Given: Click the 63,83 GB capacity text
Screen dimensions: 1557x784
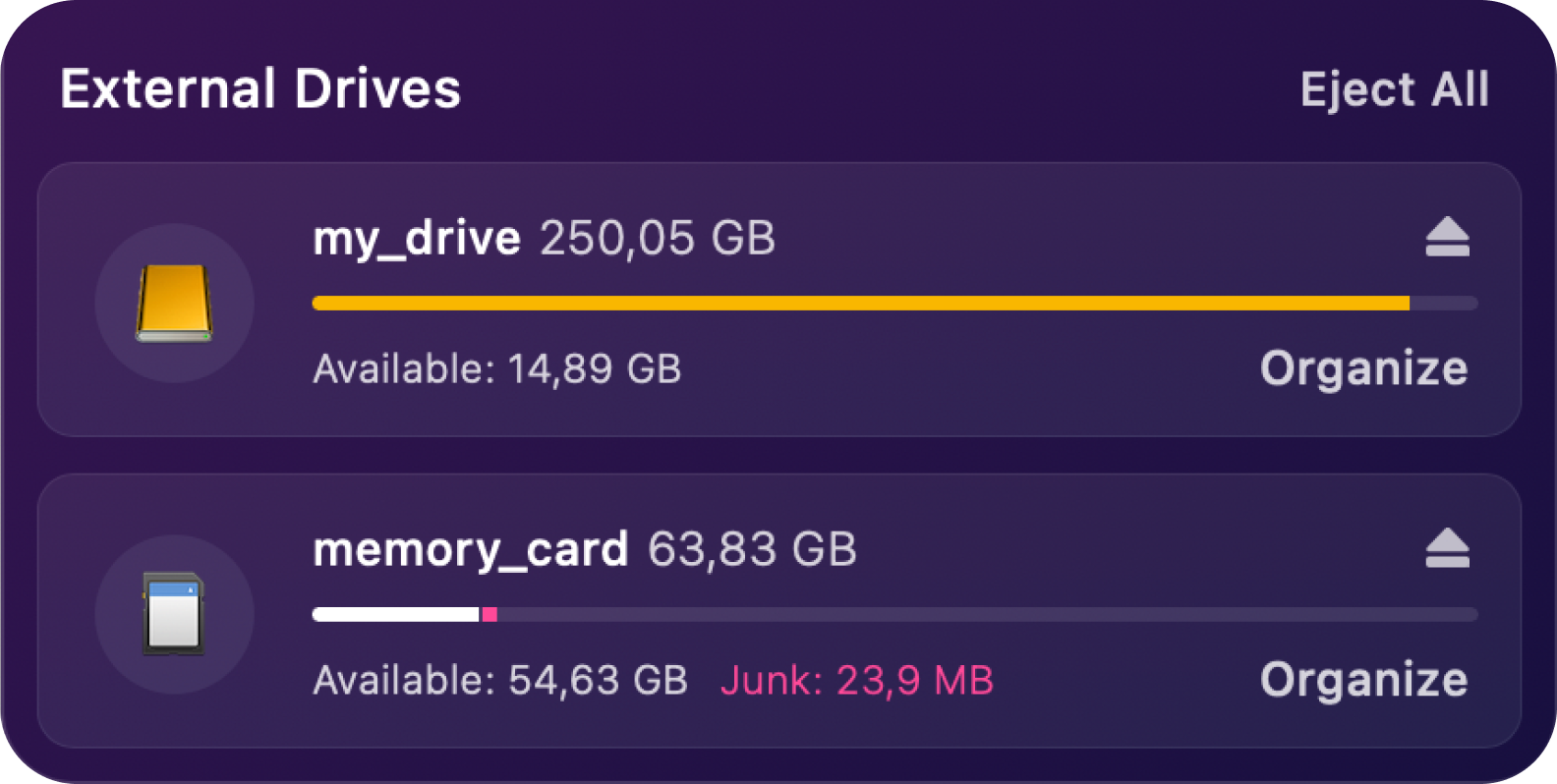Looking at the screenshot, I should 752,549.
